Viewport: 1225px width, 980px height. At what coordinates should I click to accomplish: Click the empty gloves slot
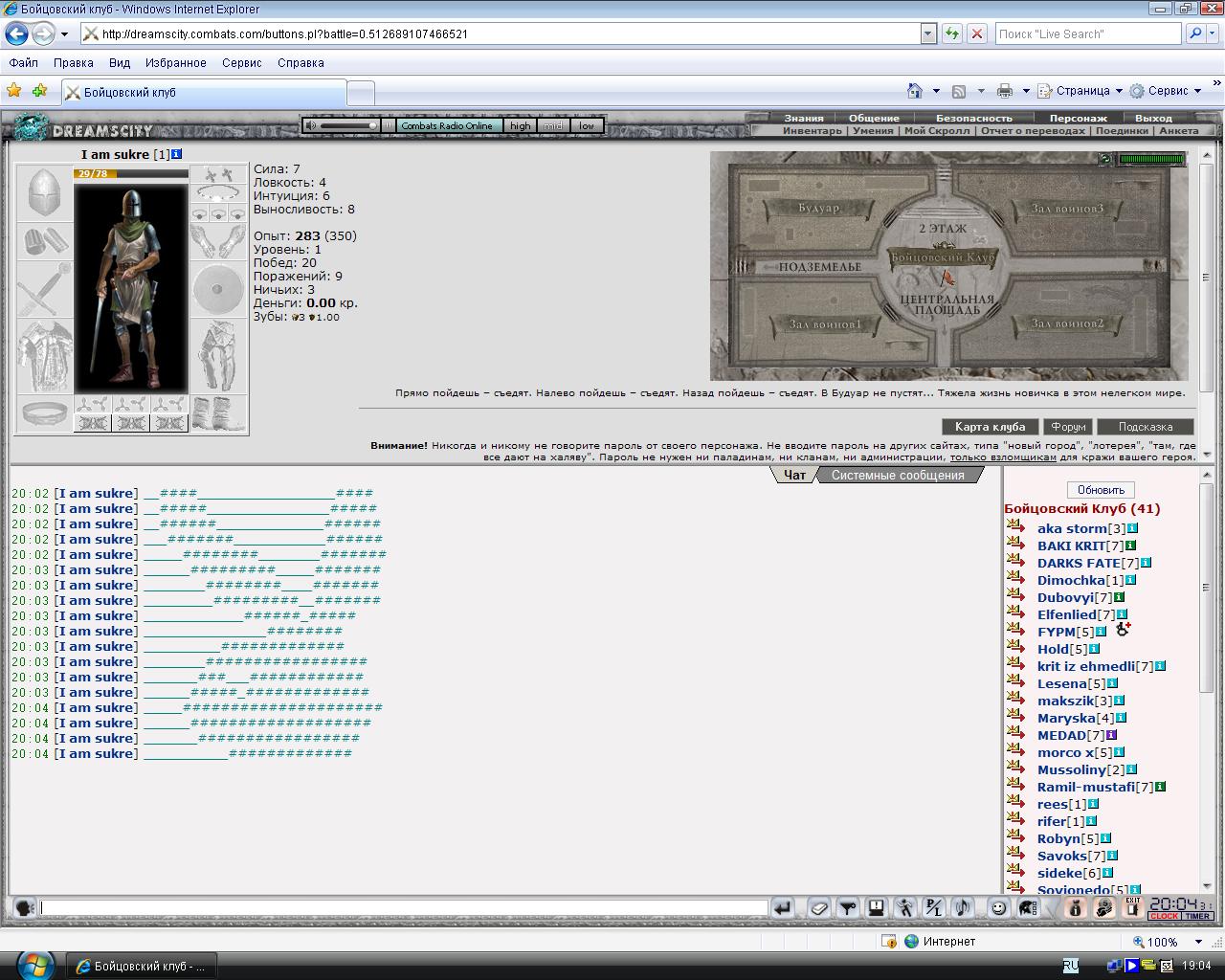[218, 241]
